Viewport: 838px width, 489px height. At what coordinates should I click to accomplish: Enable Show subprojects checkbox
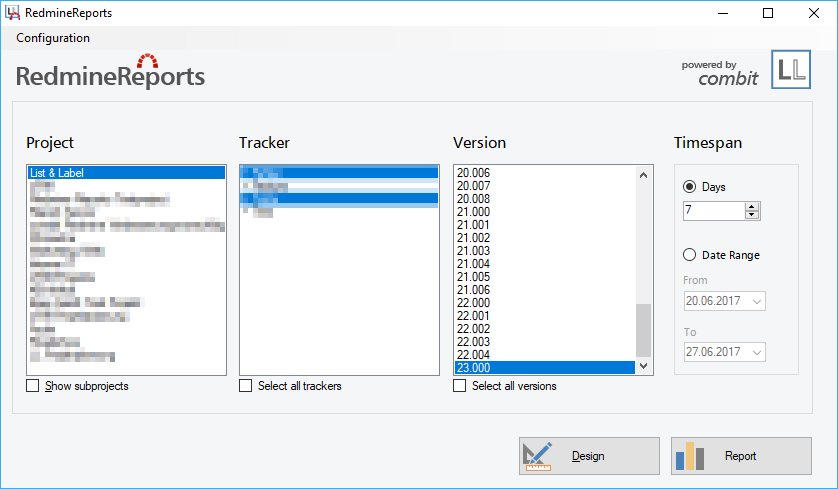(33, 386)
